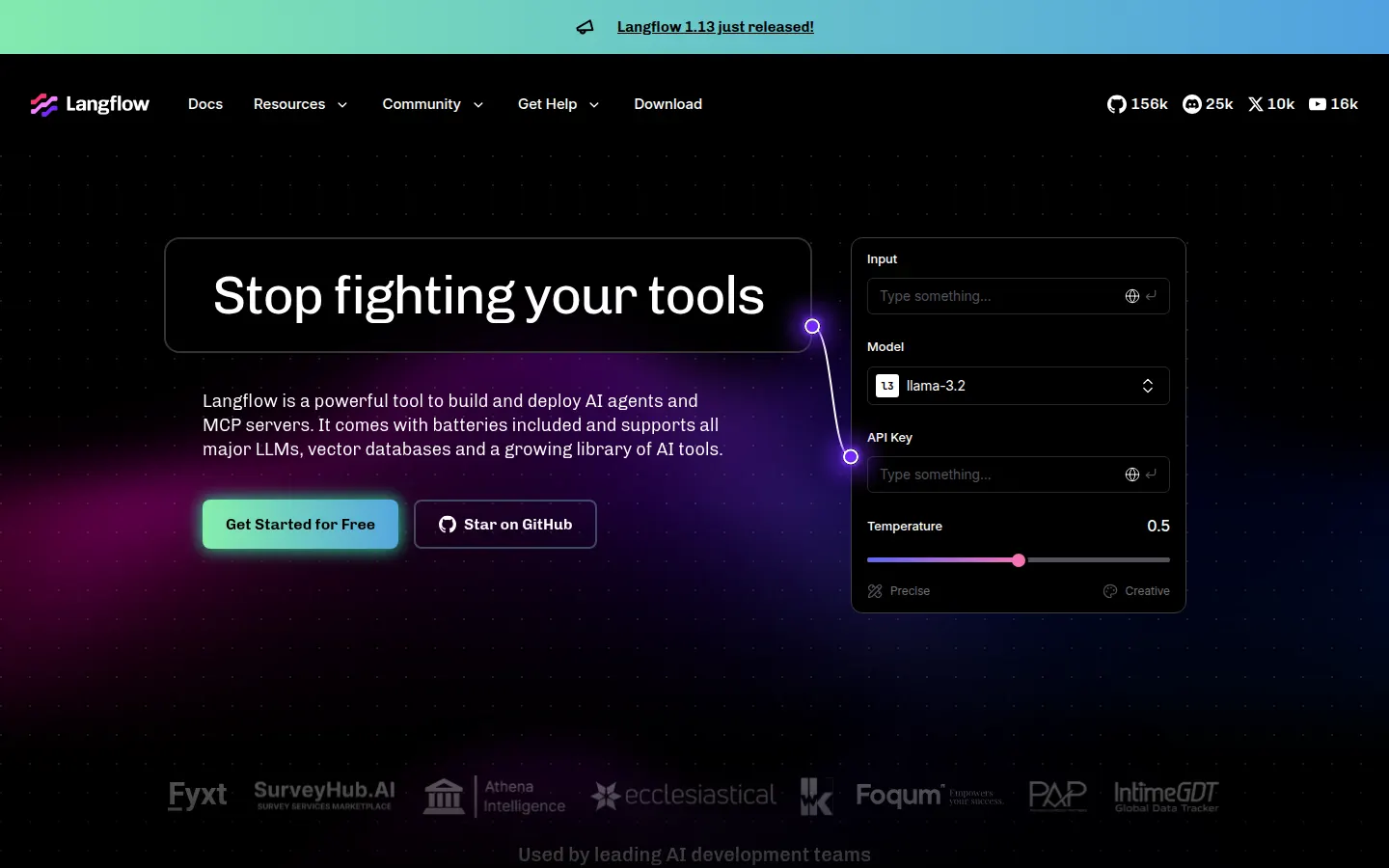Click the globe icon in the Input field
1389x868 pixels.
point(1132,296)
